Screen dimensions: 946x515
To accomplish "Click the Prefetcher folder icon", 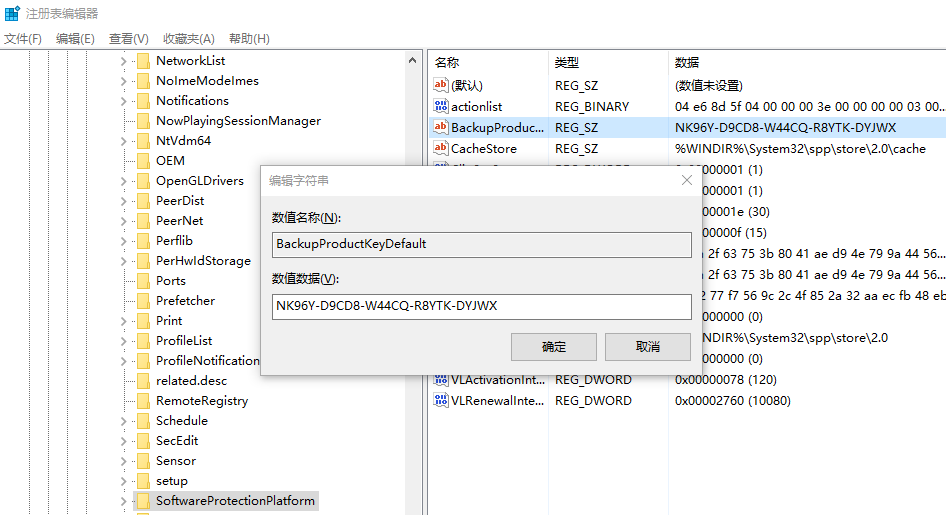I will [143, 301].
